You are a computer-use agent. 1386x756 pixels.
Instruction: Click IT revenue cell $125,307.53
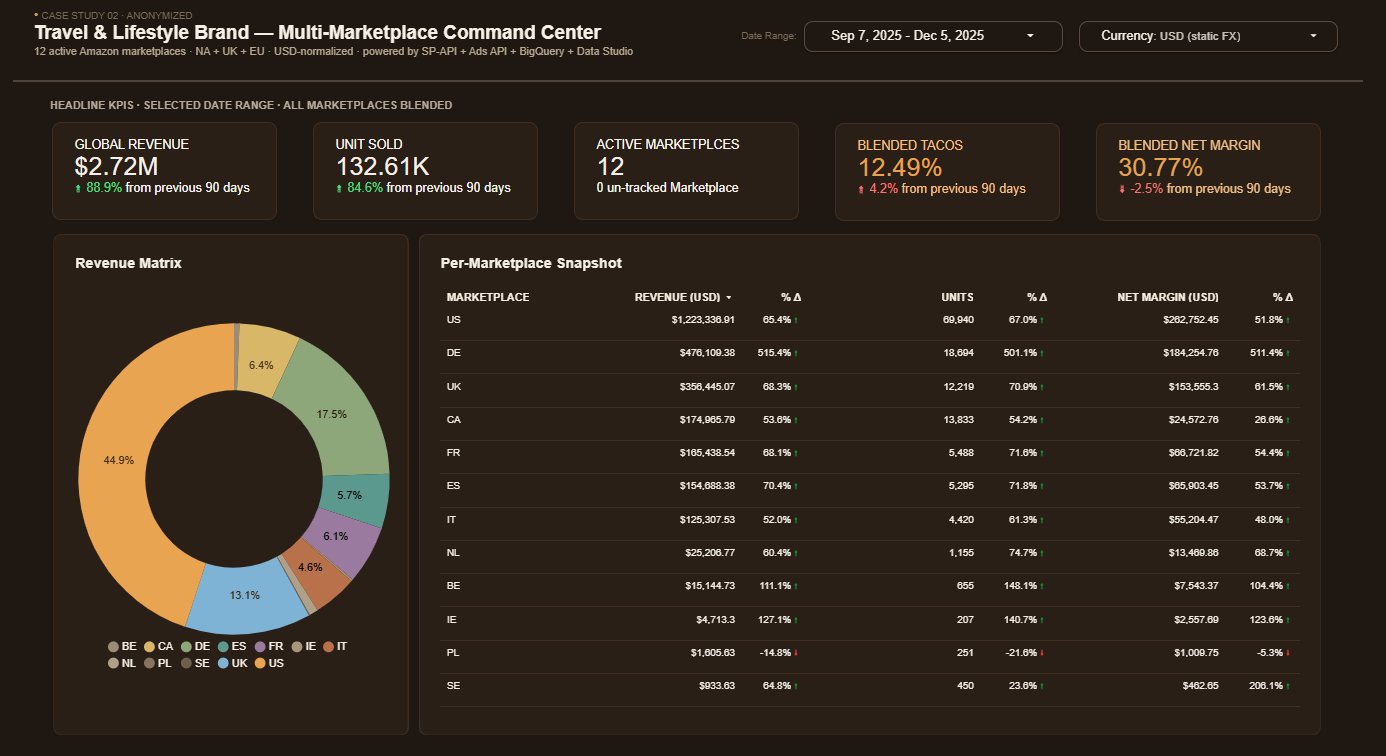(x=706, y=520)
